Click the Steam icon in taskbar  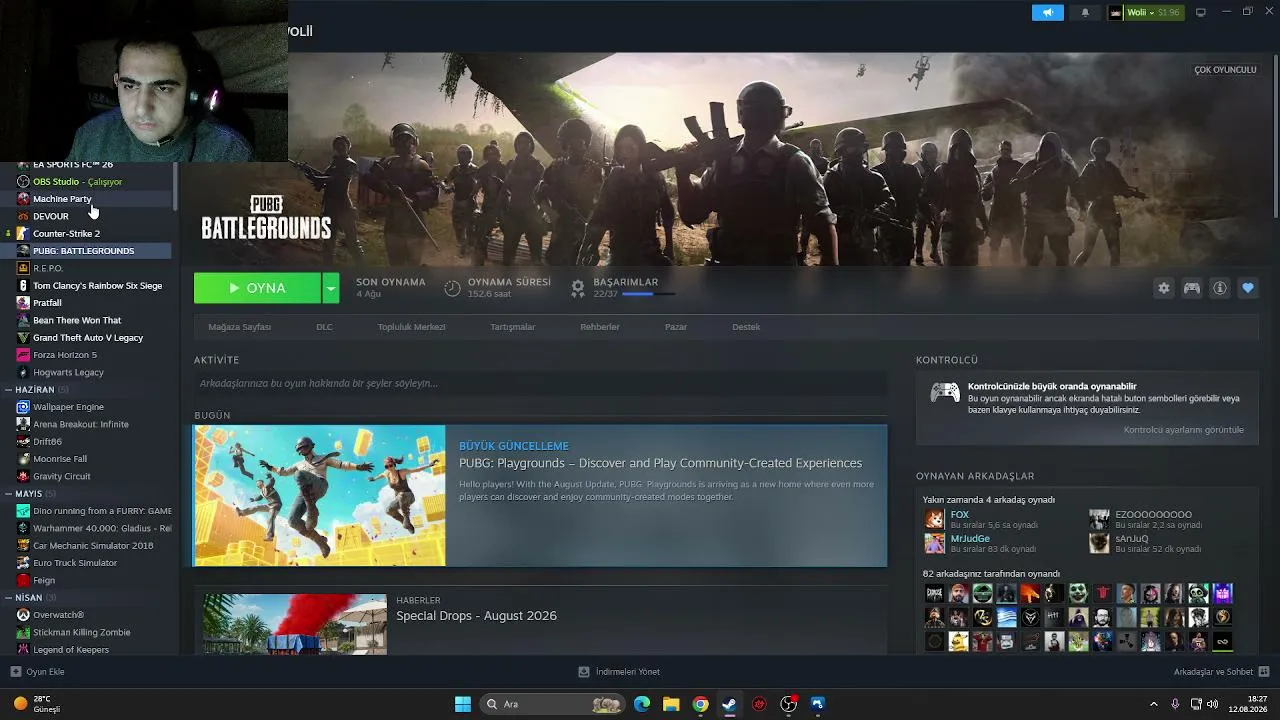tap(730, 704)
